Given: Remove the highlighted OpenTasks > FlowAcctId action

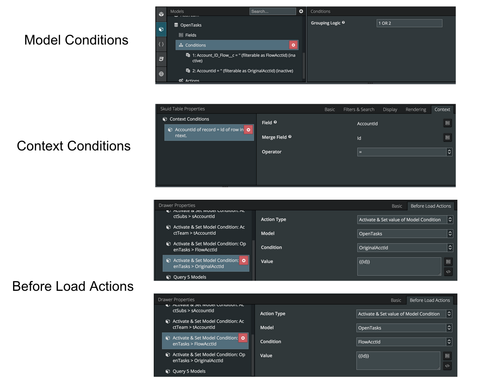Looking at the screenshot, I should [243, 338].
